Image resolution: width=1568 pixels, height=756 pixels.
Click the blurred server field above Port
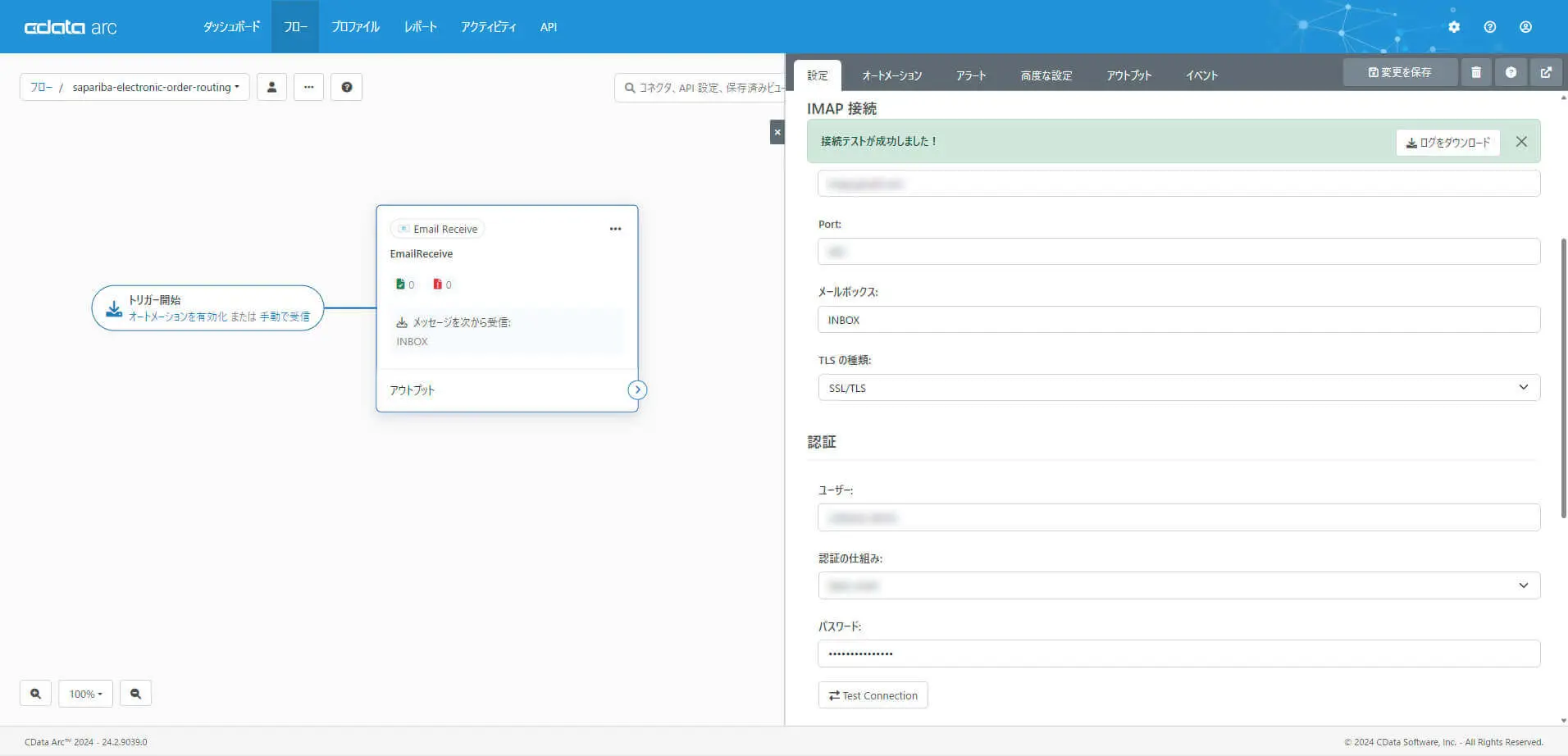(1178, 184)
